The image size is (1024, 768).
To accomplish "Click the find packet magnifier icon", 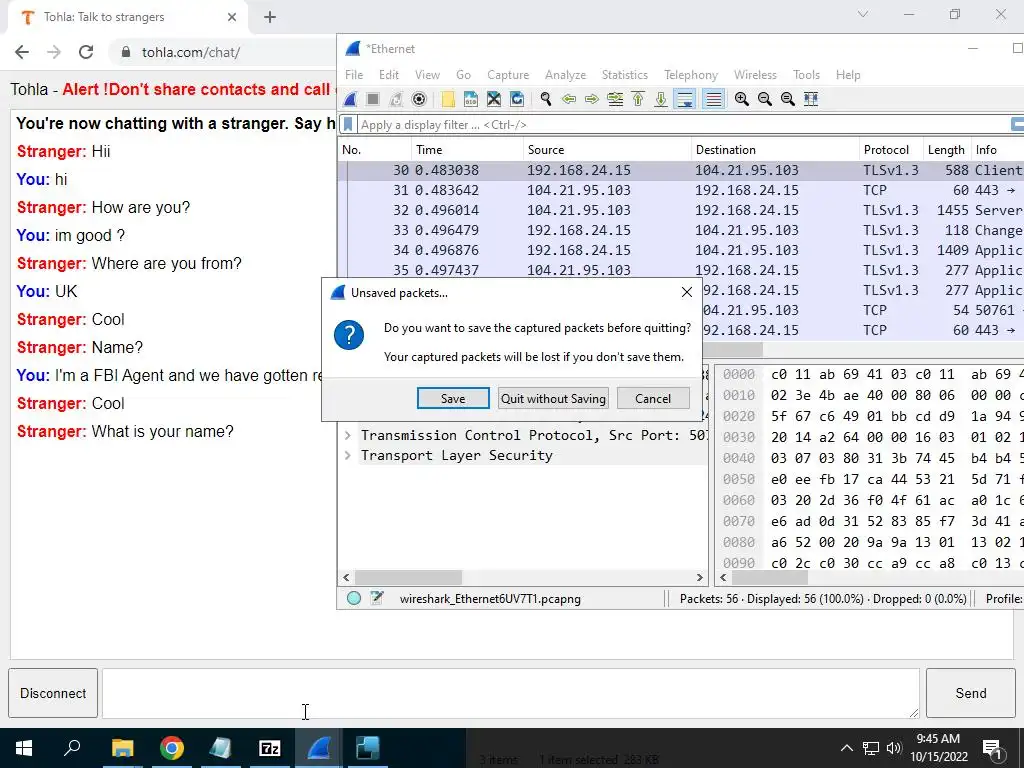I will pyautogui.click(x=546, y=99).
